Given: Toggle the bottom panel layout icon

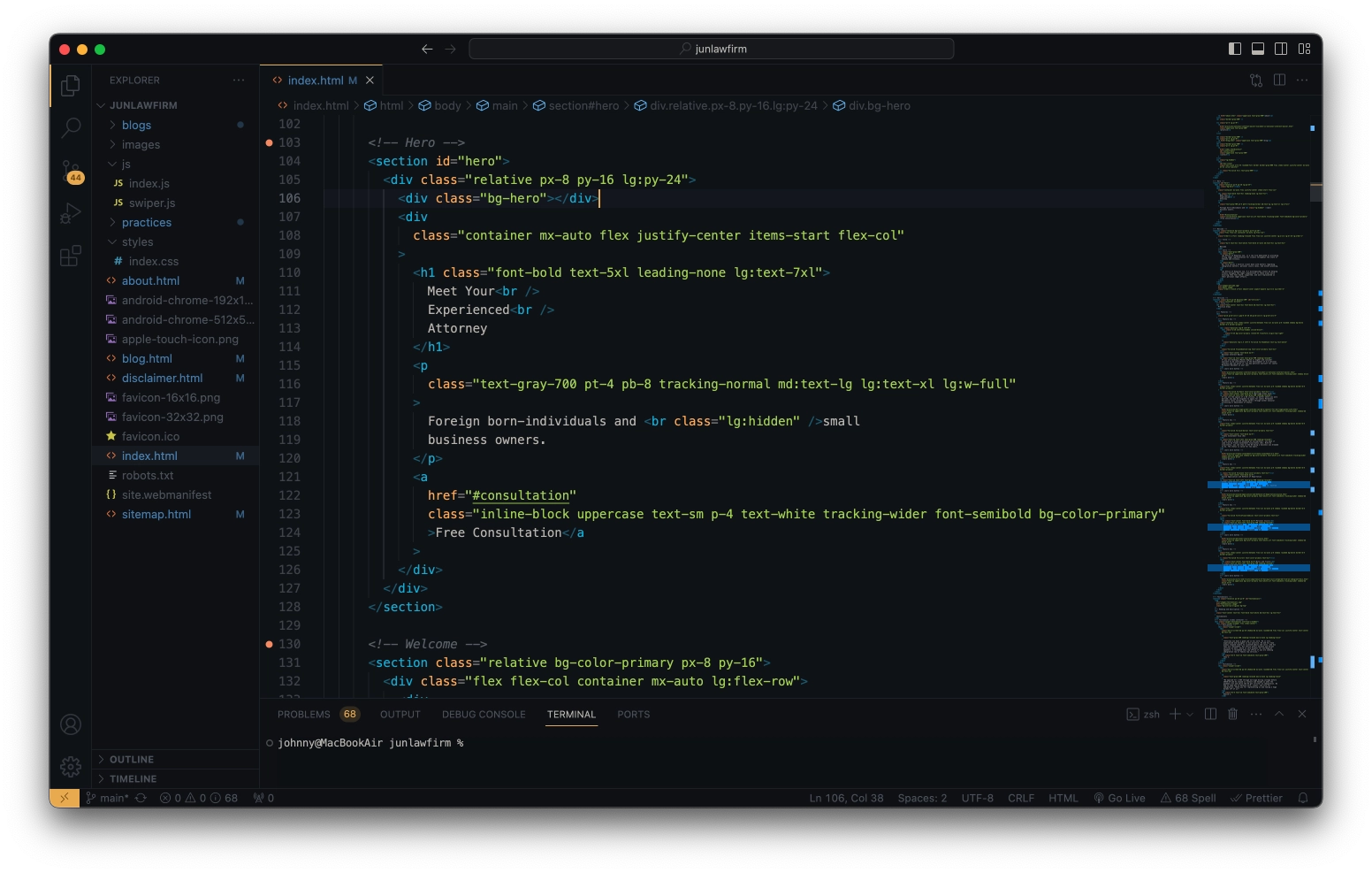Looking at the screenshot, I should click(1258, 49).
